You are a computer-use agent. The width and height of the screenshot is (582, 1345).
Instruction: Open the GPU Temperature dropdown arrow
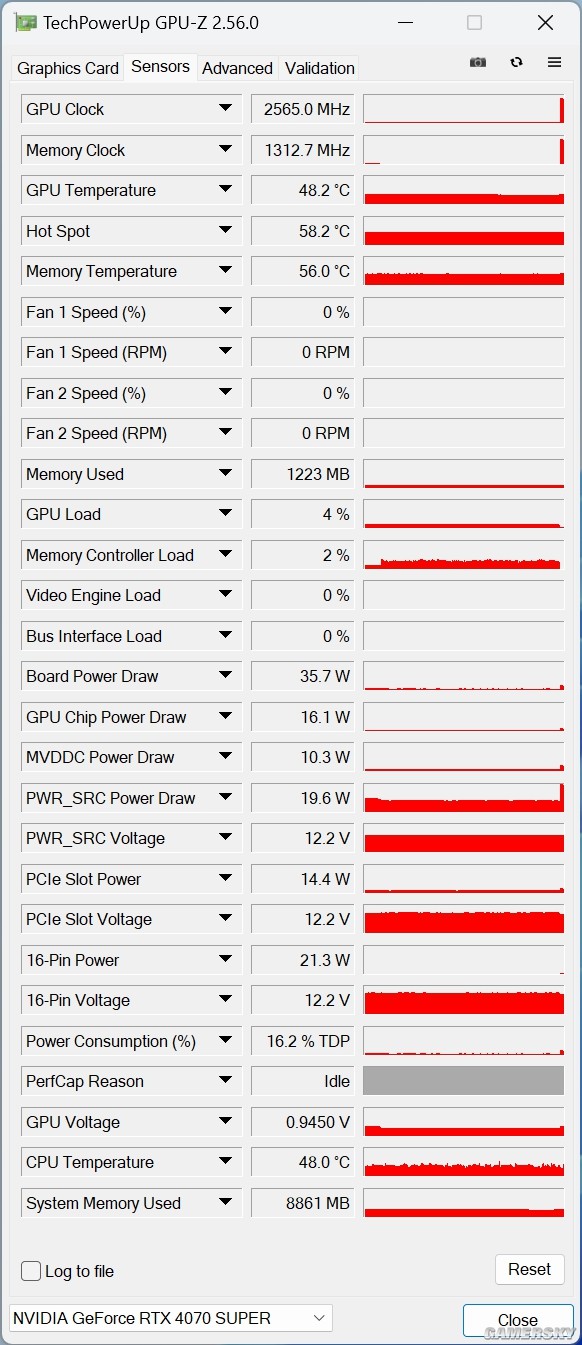tap(225, 190)
